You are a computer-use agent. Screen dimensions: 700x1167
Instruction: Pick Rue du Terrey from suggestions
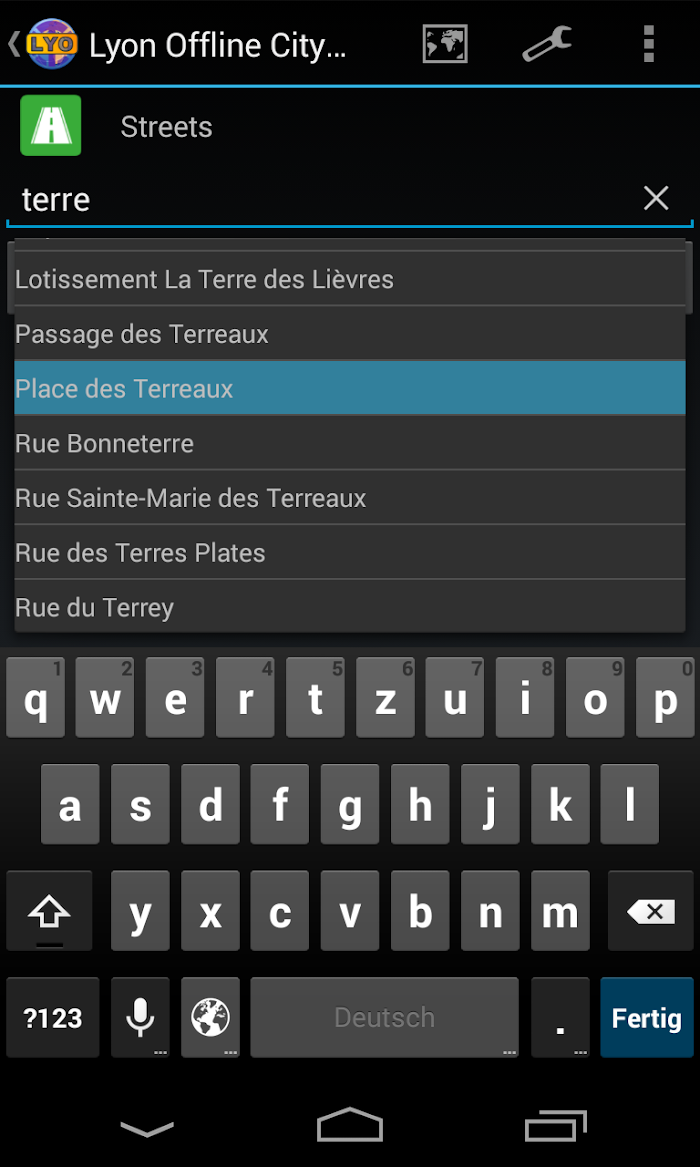349,607
